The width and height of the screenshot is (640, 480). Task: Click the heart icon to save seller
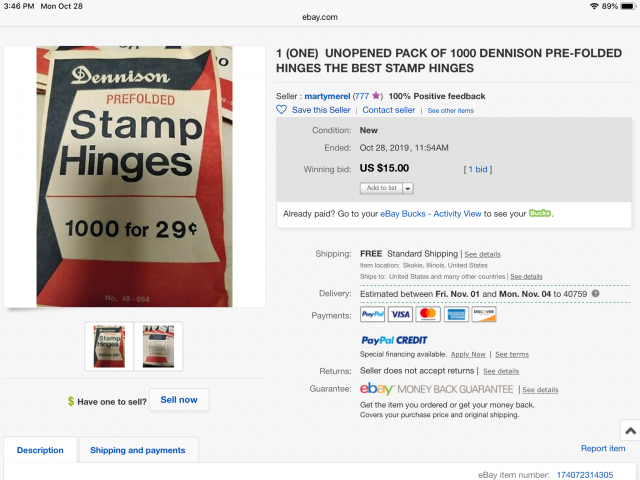pyautogui.click(x=281, y=110)
